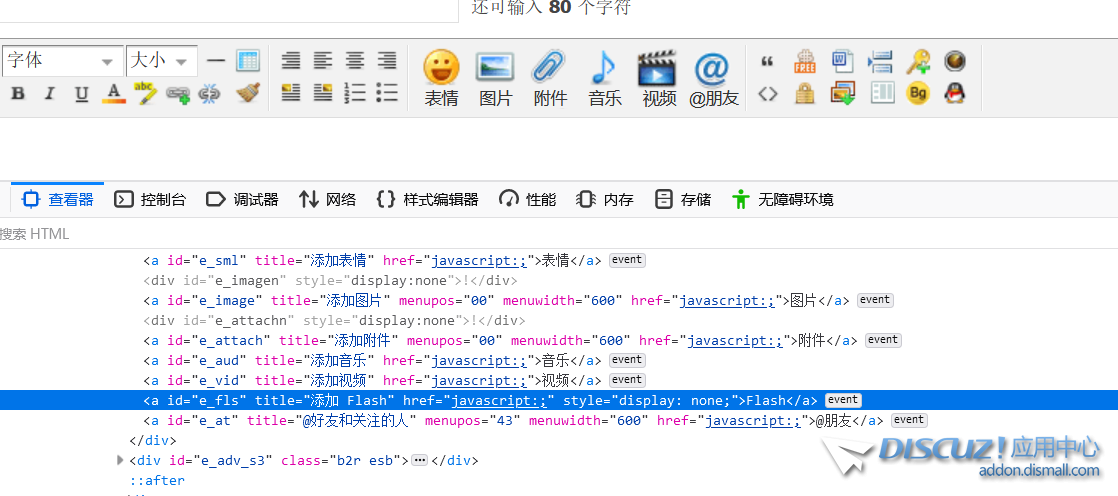Switch to the 网络 network tab
The image size is (1118, 496).
(x=327, y=200)
